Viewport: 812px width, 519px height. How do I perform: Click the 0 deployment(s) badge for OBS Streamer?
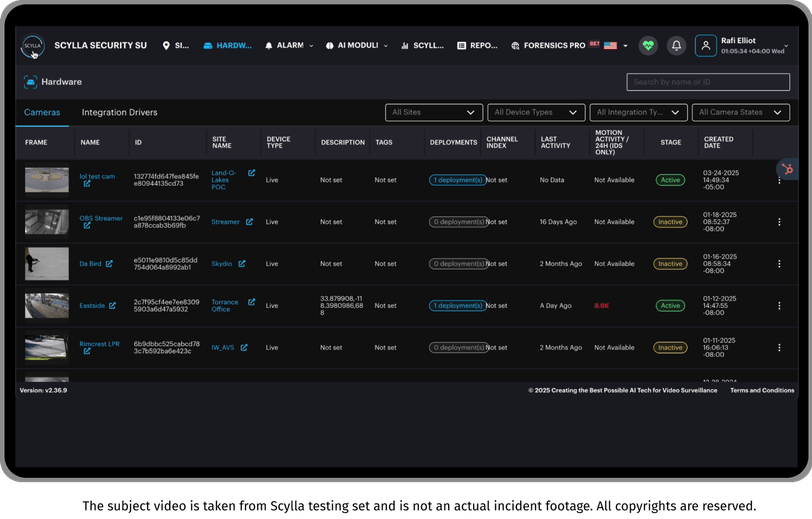point(459,222)
